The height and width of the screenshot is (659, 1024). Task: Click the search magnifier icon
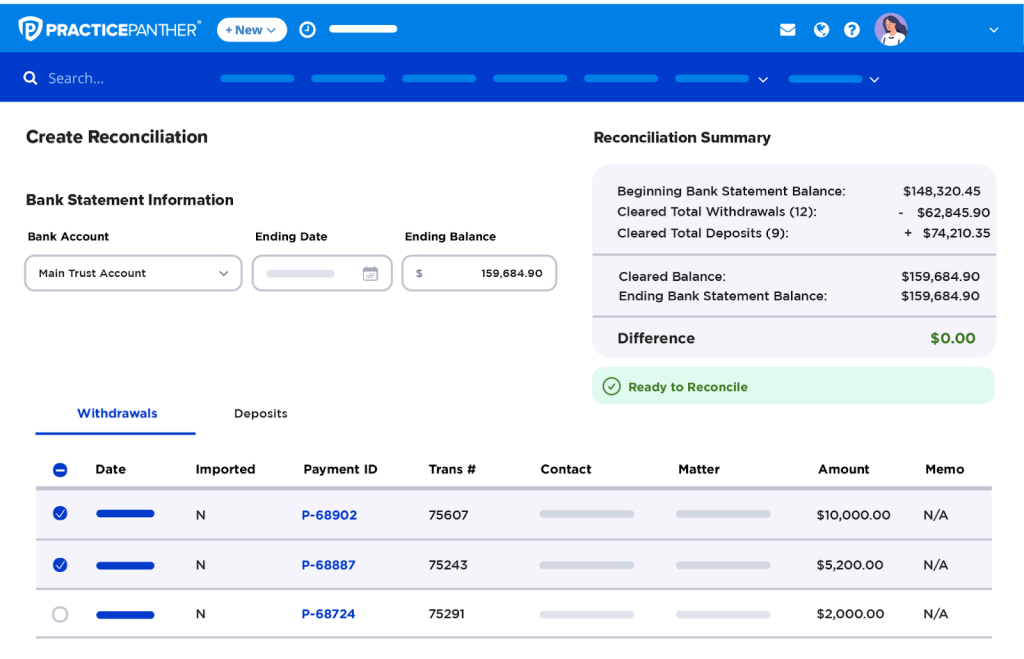[31, 78]
